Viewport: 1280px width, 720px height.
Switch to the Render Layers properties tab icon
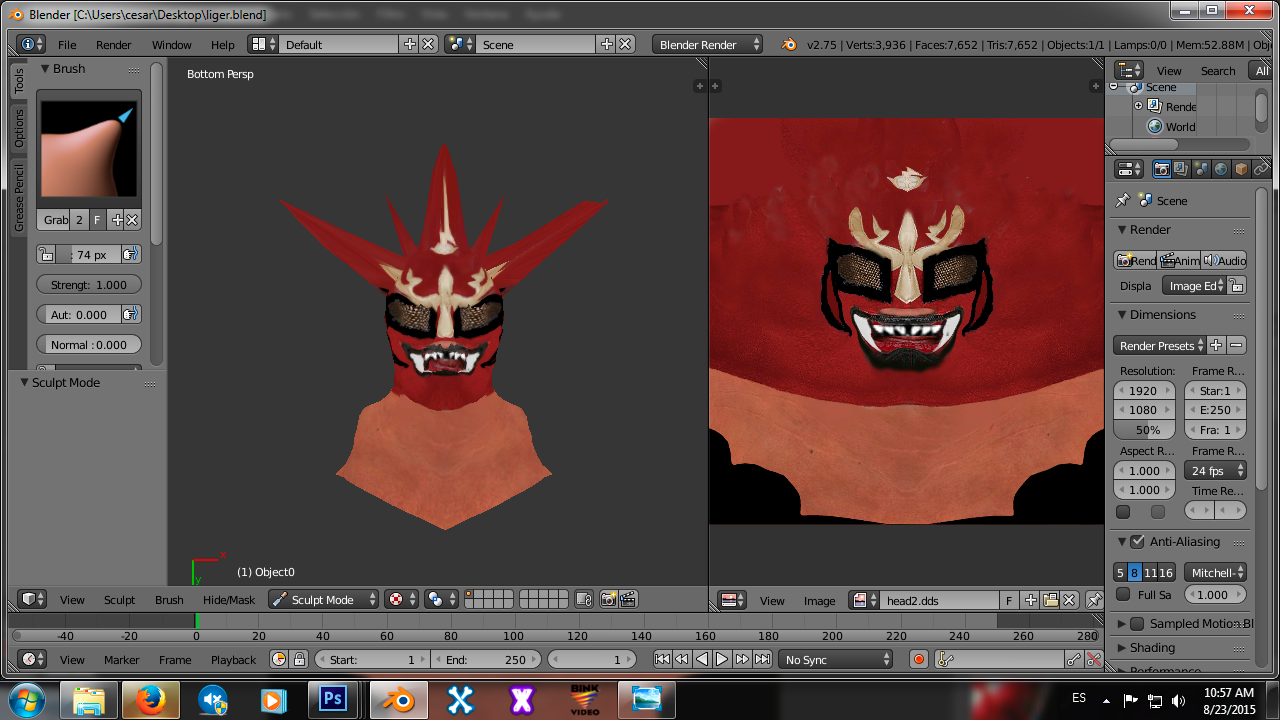pyautogui.click(x=1181, y=169)
